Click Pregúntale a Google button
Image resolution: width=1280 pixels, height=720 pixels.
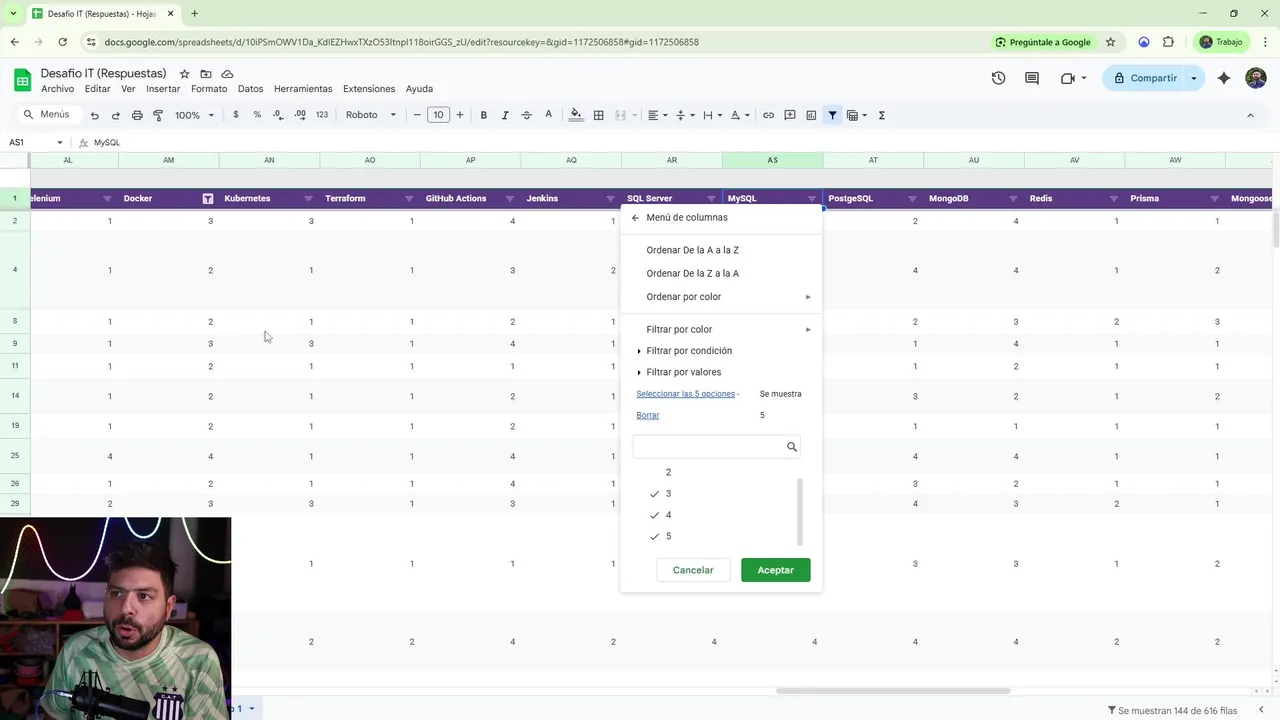coord(1042,42)
